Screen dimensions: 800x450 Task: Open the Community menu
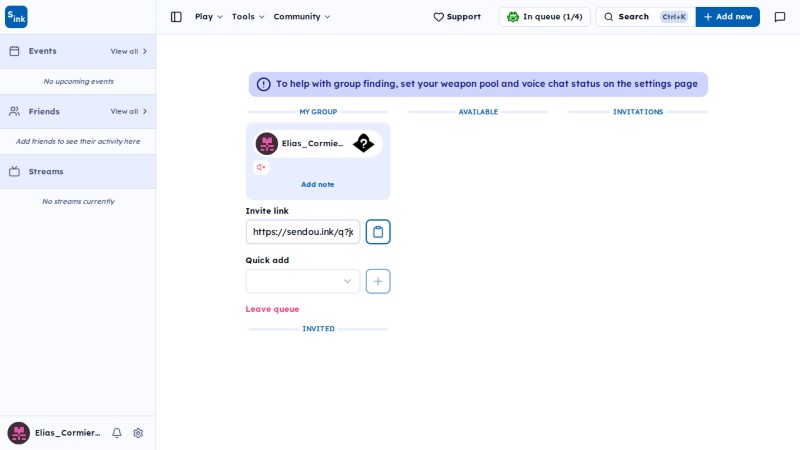pyautogui.click(x=302, y=17)
